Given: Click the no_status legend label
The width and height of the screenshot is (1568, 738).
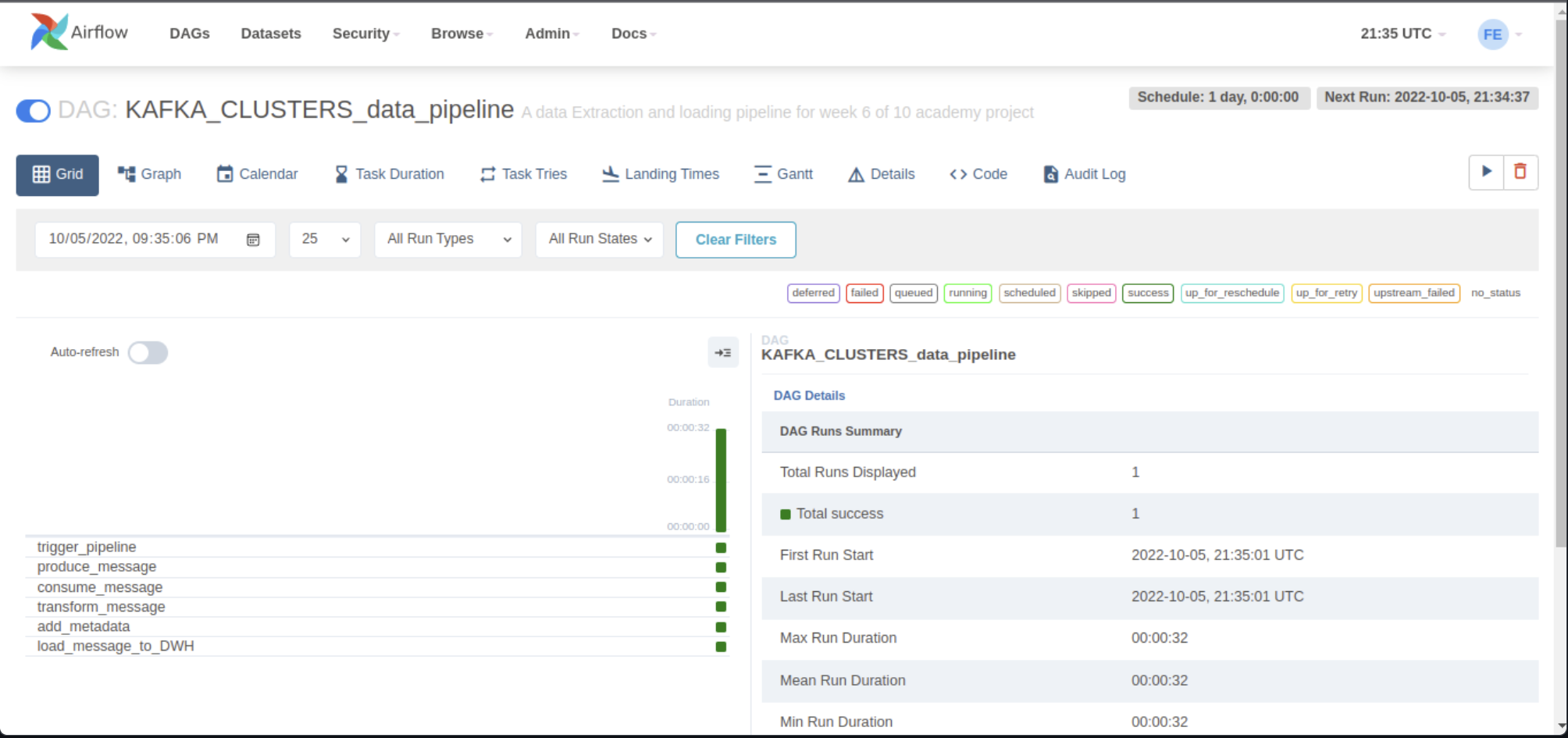Looking at the screenshot, I should [x=1495, y=293].
